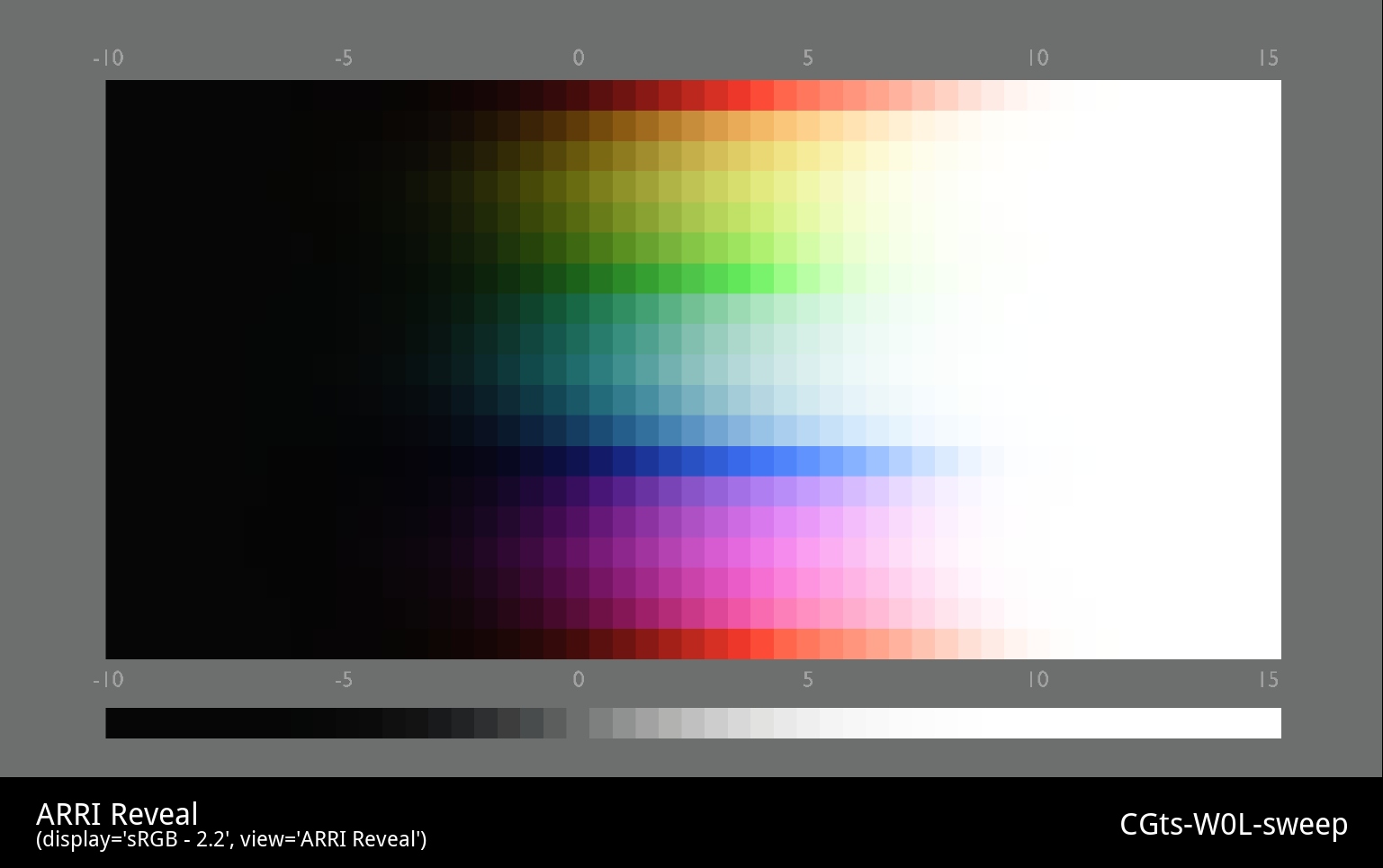Click the bottom axis label '15'

(x=1269, y=680)
